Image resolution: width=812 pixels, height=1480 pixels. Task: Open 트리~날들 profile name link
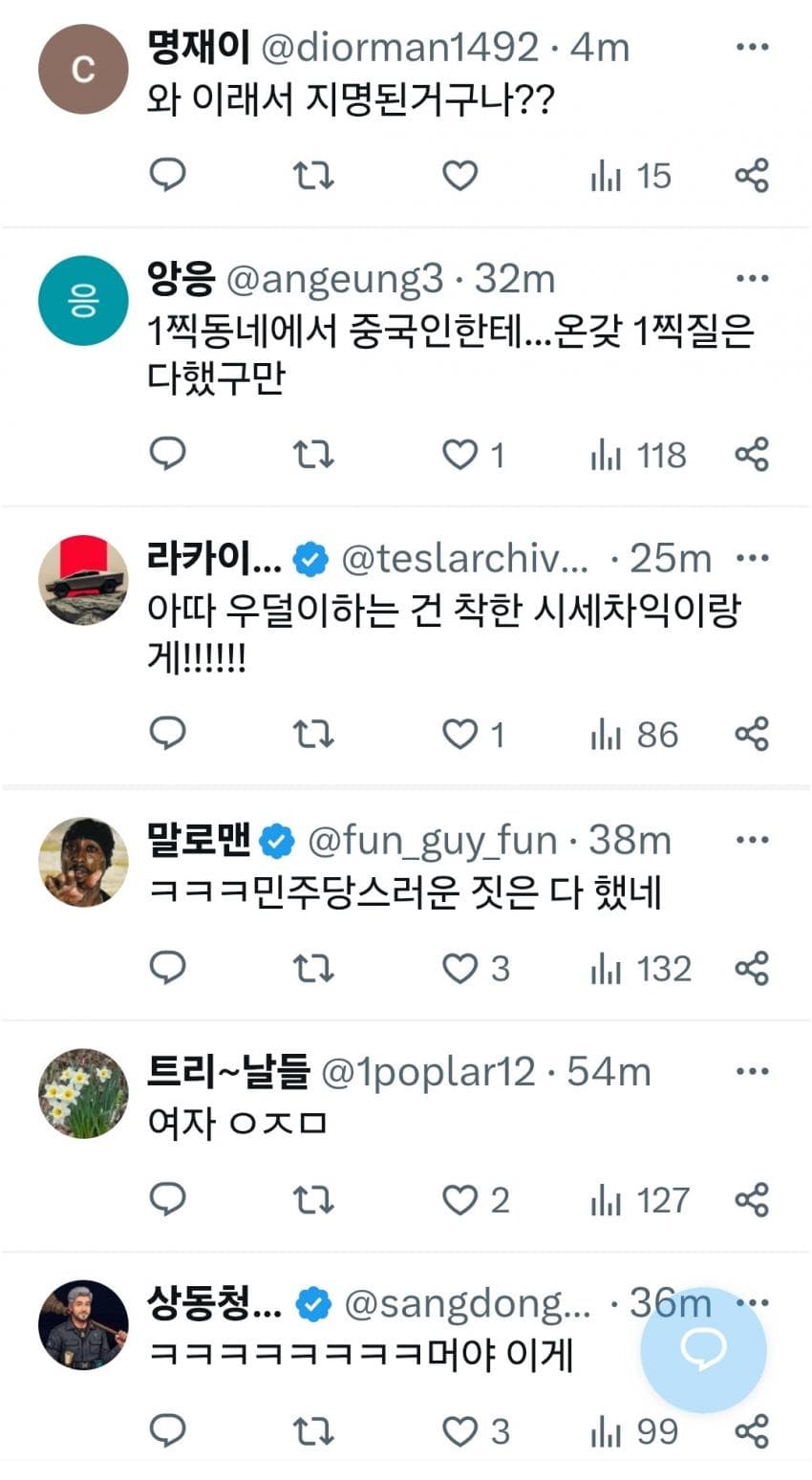(228, 1072)
